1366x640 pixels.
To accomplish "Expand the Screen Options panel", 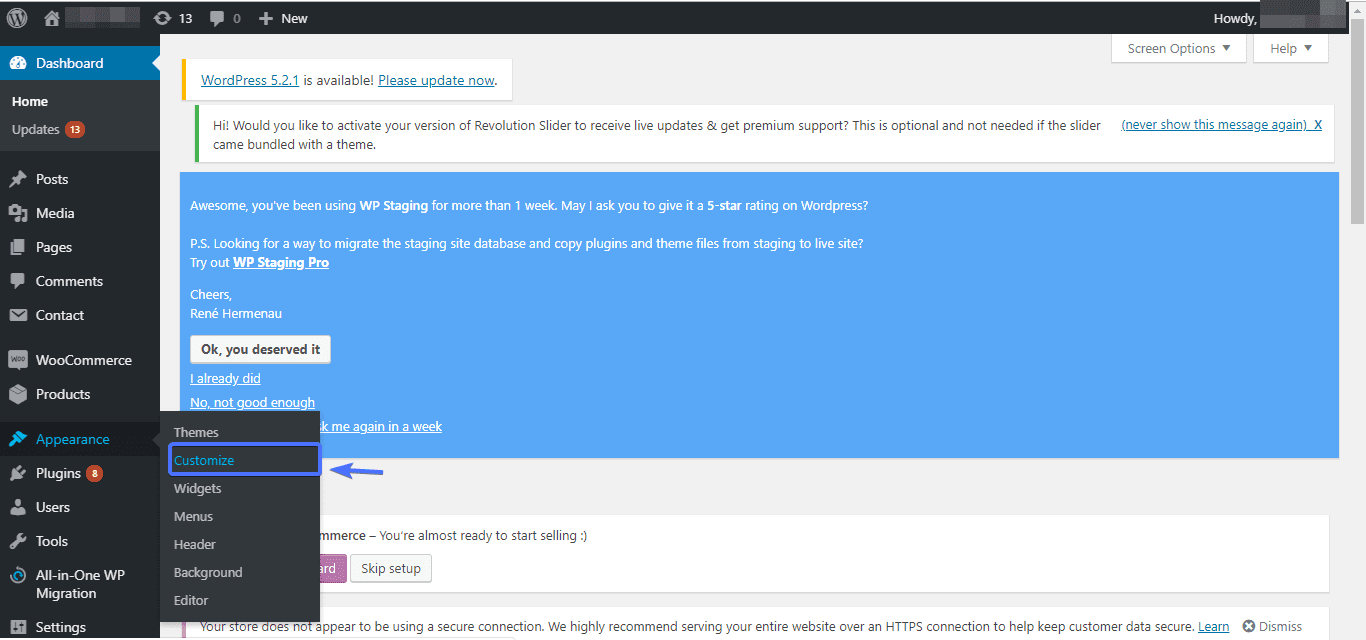I will (x=1179, y=48).
